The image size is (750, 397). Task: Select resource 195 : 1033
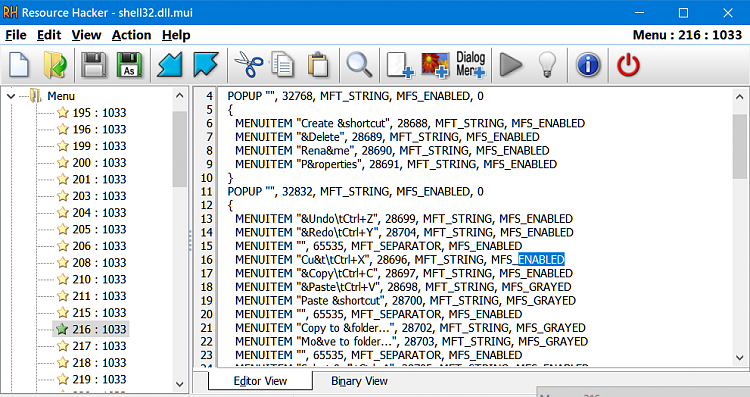(99, 113)
